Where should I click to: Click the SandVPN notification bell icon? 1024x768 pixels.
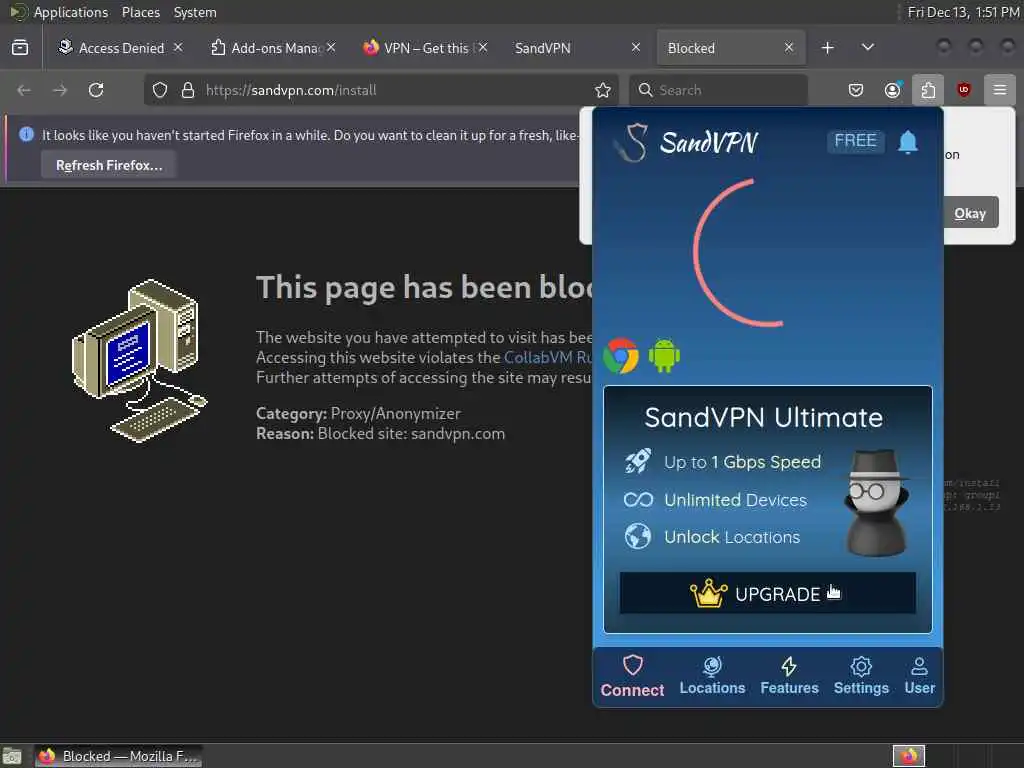pyautogui.click(x=908, y=142)
